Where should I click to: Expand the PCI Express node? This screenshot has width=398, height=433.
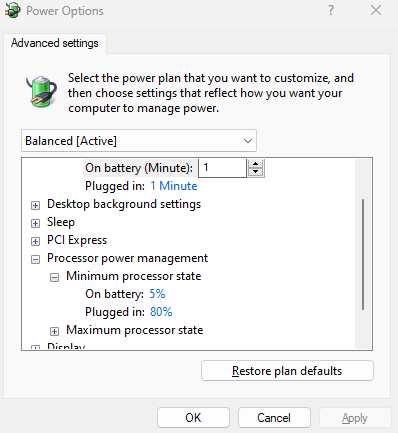(x=35, y=241)
